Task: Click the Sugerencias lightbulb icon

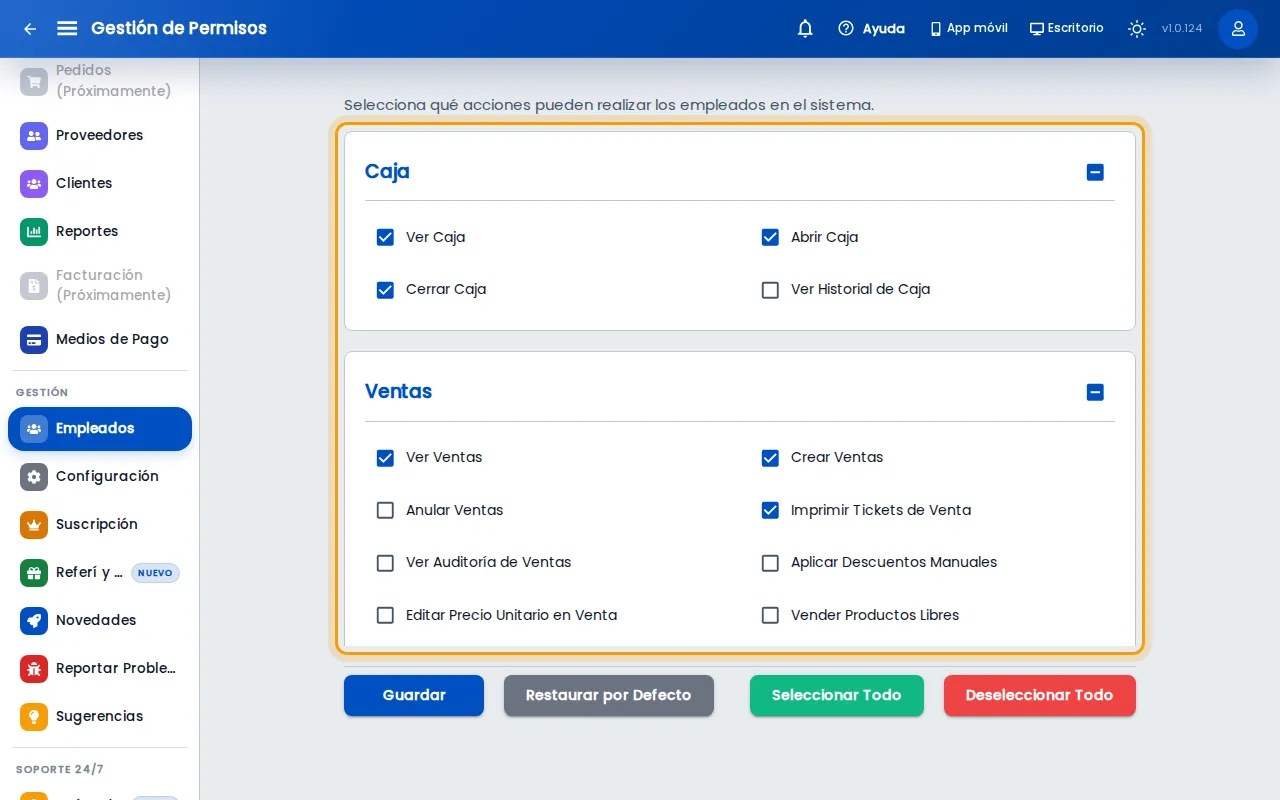Action: click(34, 716)
